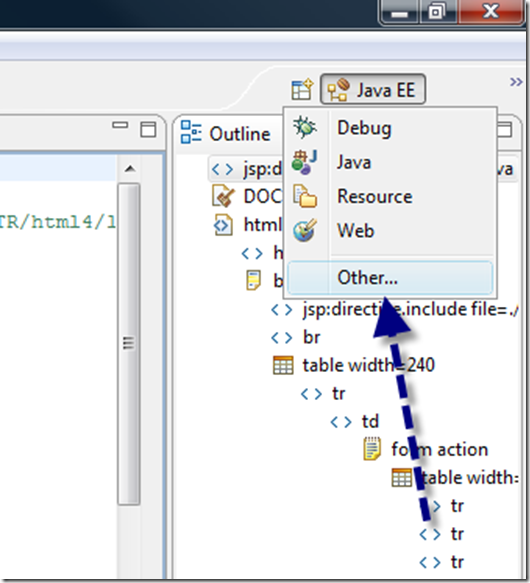530x583 pixels.
Task: Click the html4 URL text in editor
Action: tap(58, 222)
